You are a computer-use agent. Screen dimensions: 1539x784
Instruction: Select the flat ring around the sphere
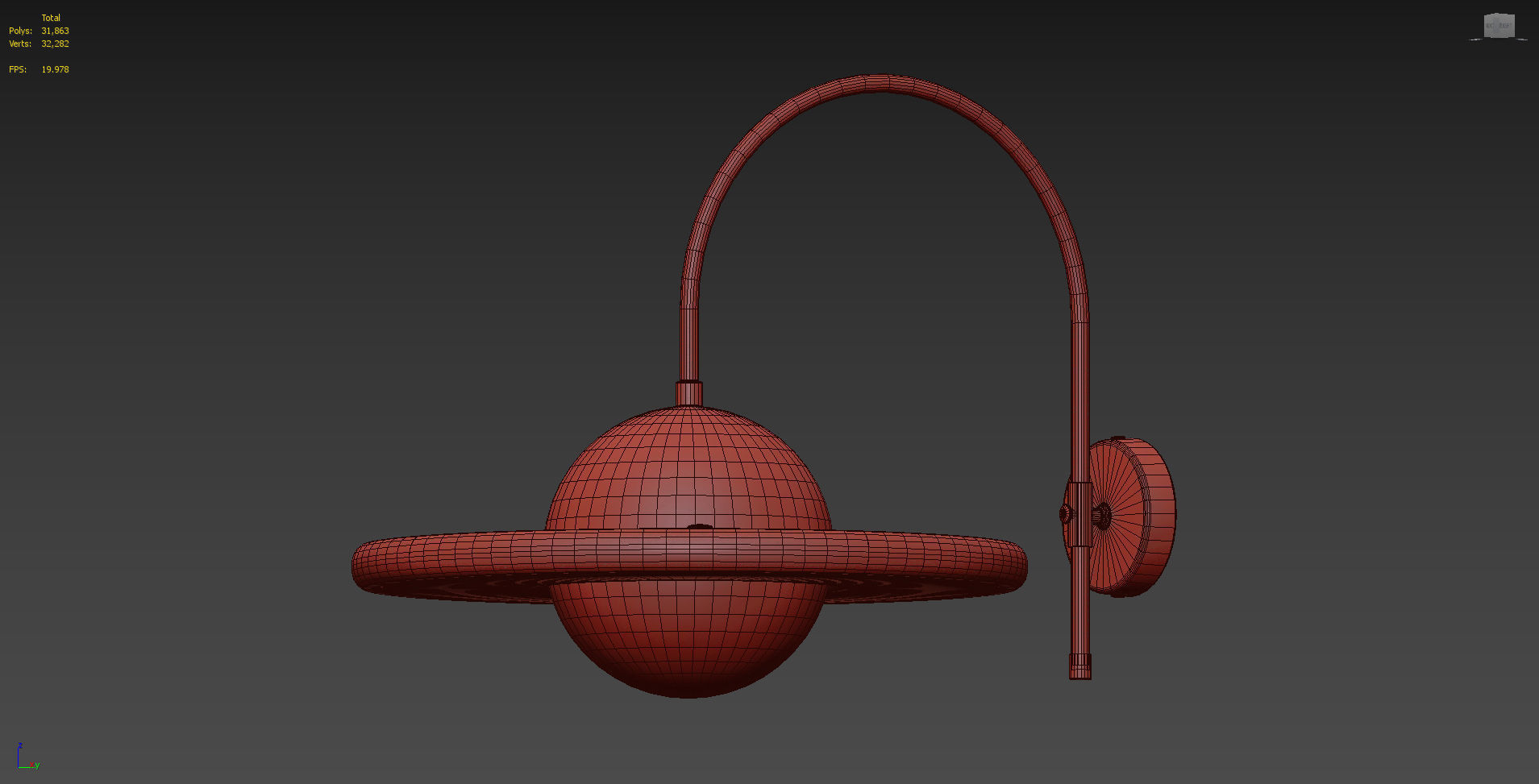689,564
